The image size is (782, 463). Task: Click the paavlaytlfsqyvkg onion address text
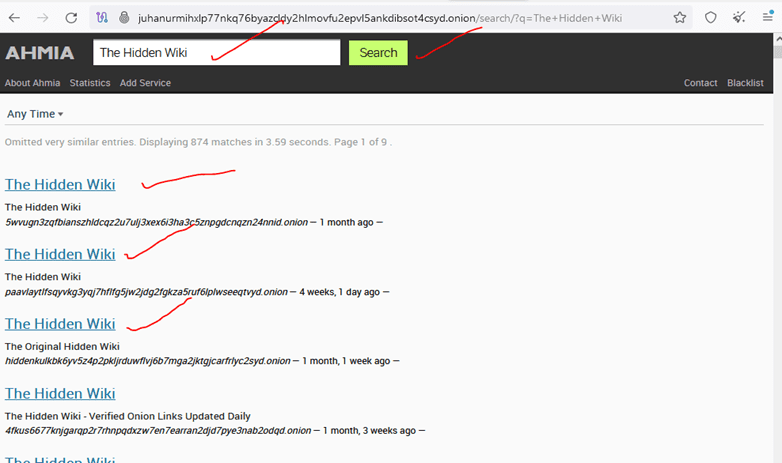[x=147, y=292]
